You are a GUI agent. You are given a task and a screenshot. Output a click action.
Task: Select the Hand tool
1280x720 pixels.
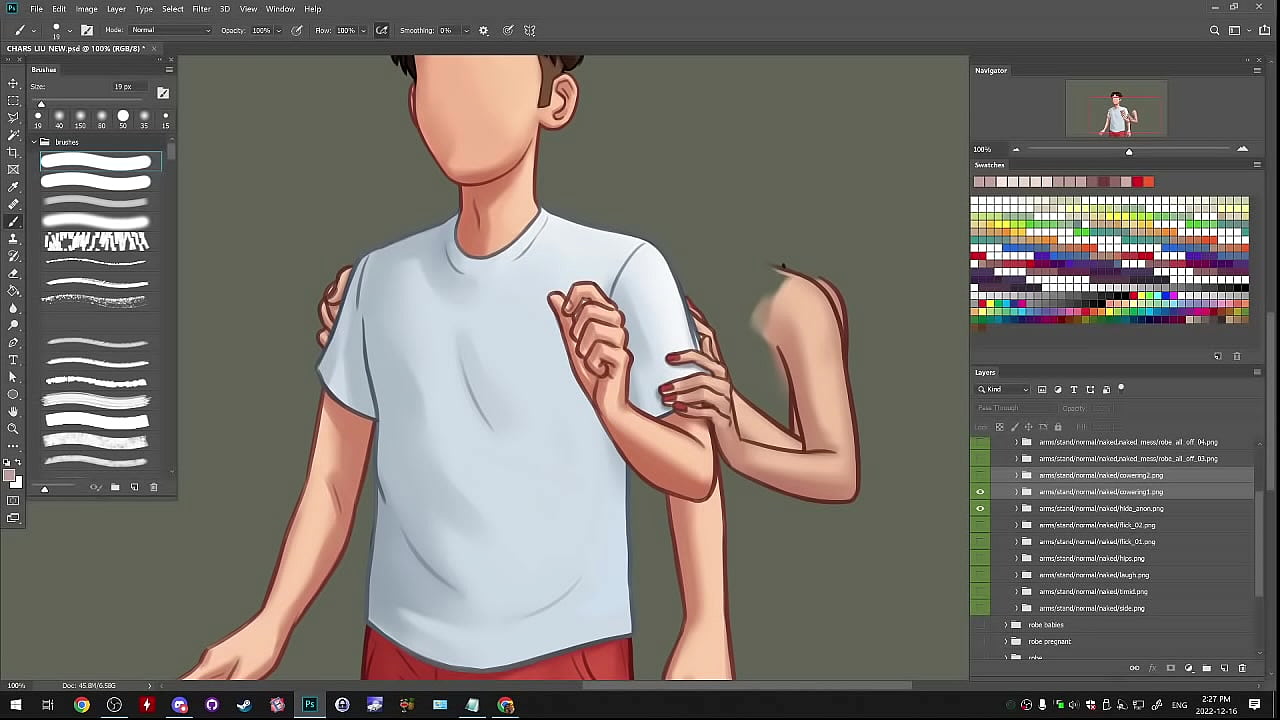click(x=13, y=411)
